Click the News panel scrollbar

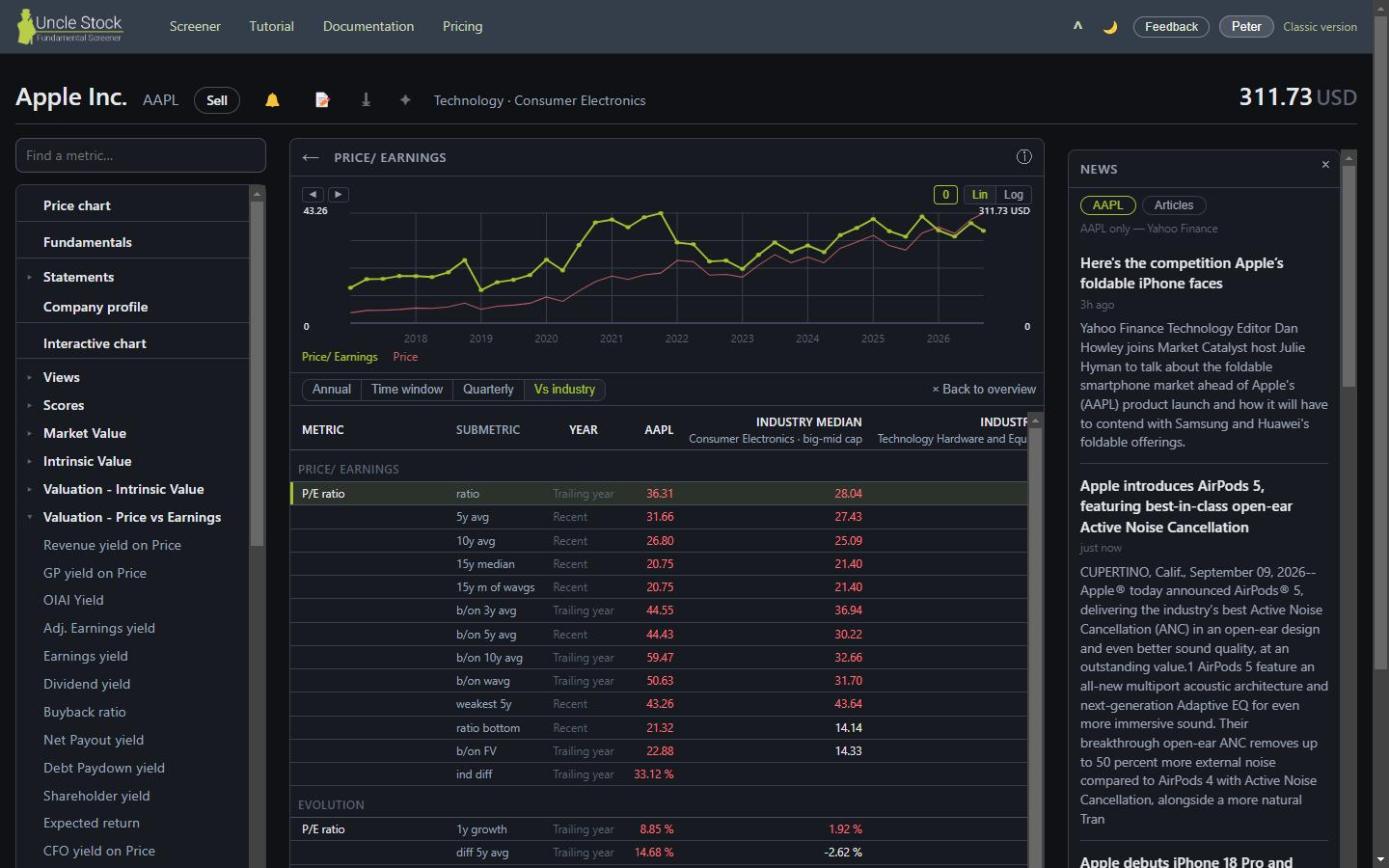click(1348, 275)
